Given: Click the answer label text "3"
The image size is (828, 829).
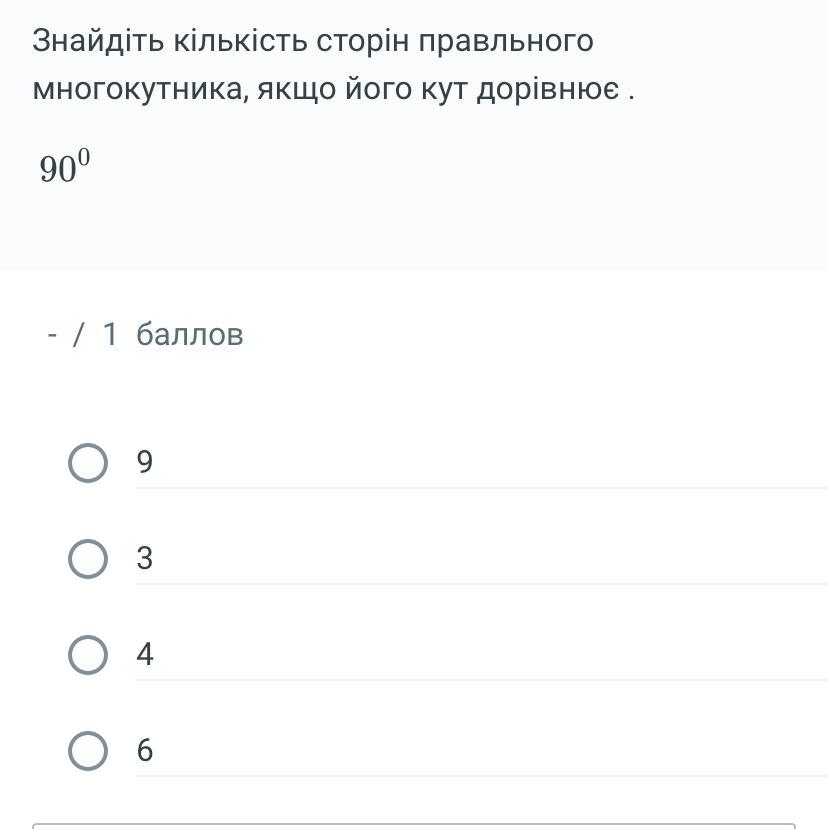Looking at the screenshot, I should 145,559.
